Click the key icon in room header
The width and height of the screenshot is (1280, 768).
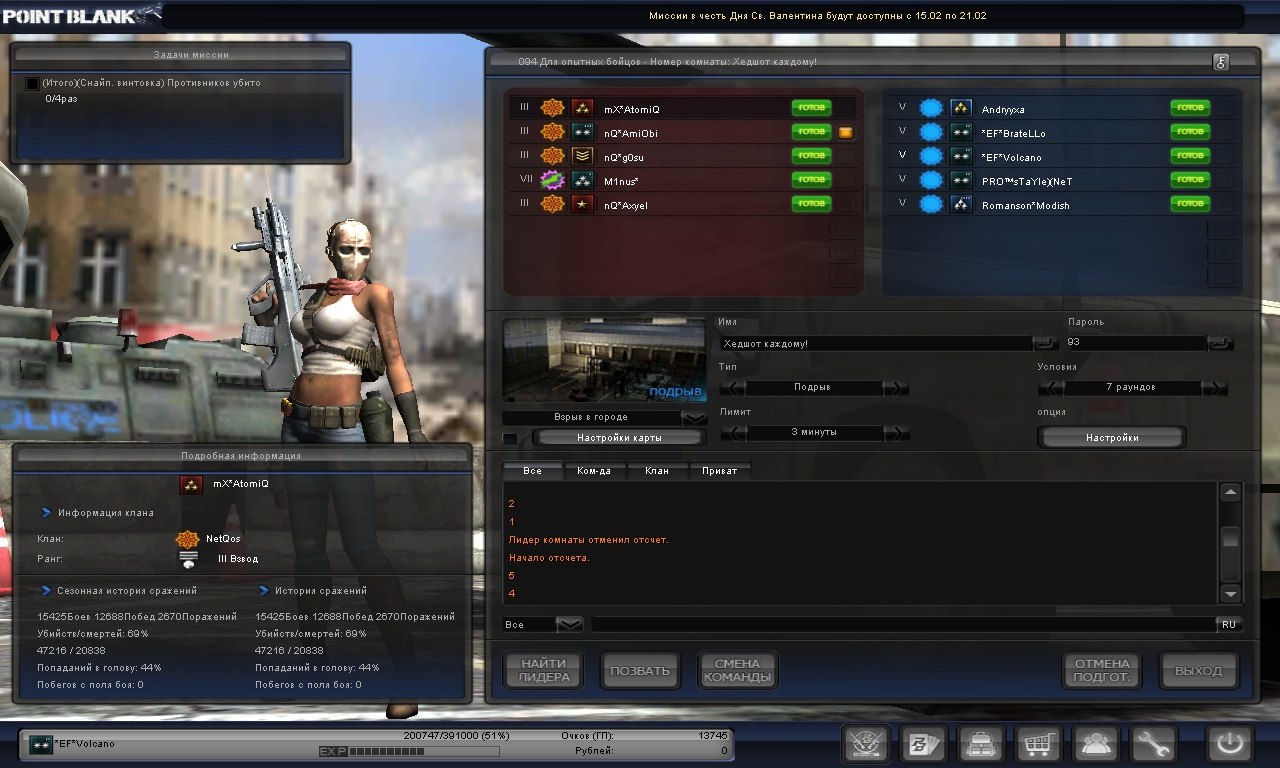coord(1221,62)
